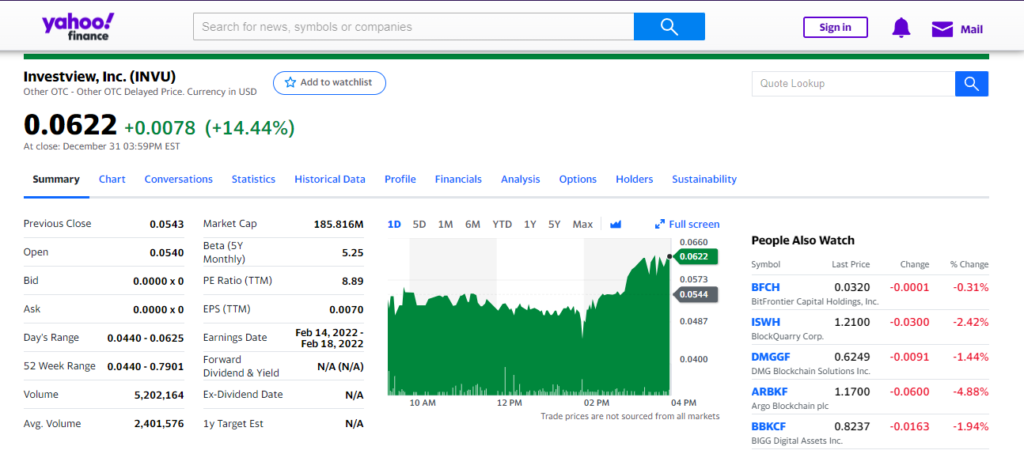Screen dimensions: 1024x454
Task: Click inside the Quote Lookup field
Action: click(852, 84)
